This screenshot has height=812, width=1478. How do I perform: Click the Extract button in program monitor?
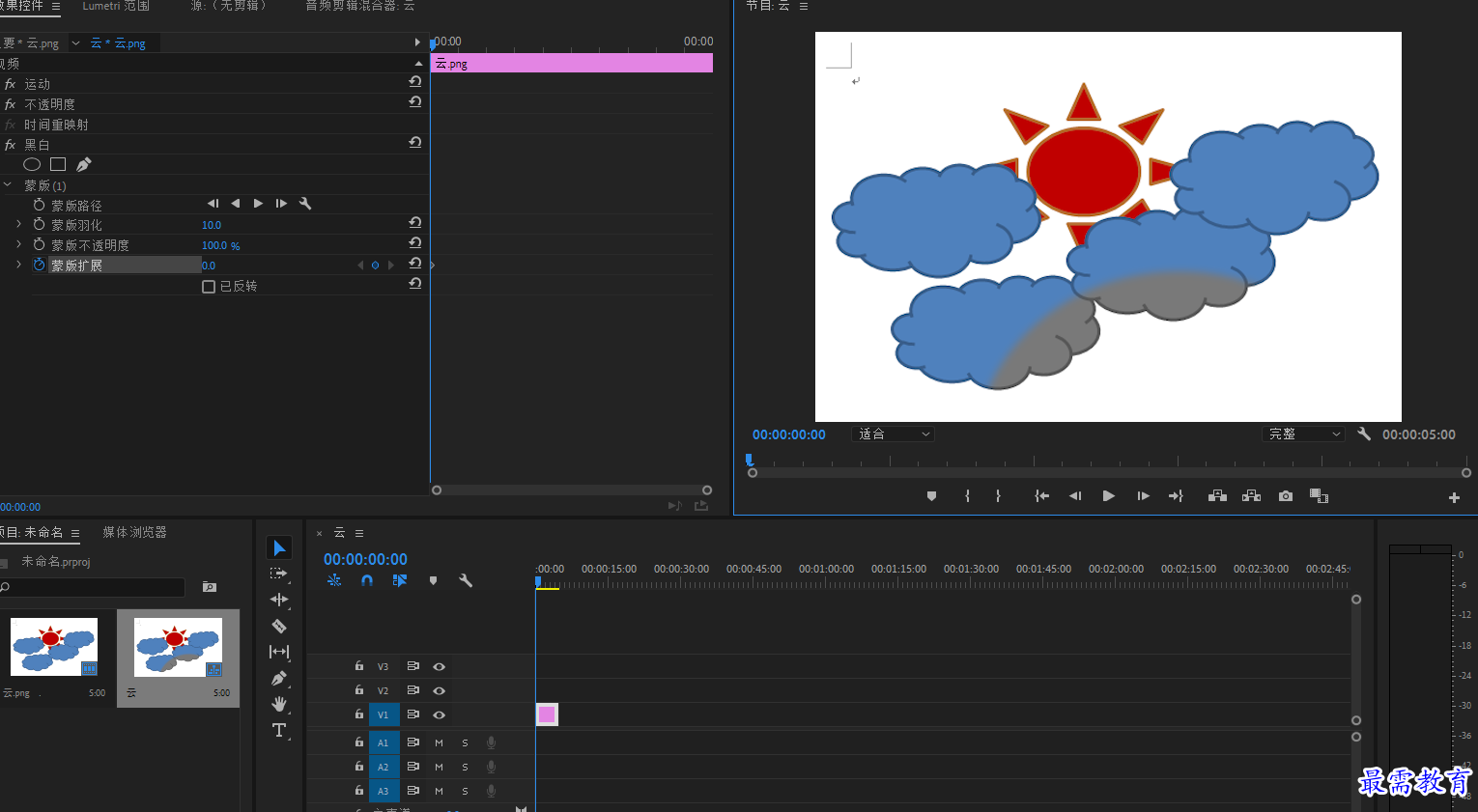1251,496
